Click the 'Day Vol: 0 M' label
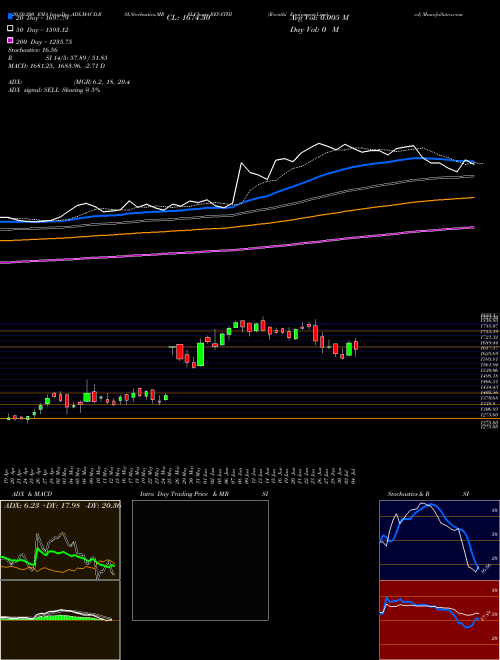 314,29
